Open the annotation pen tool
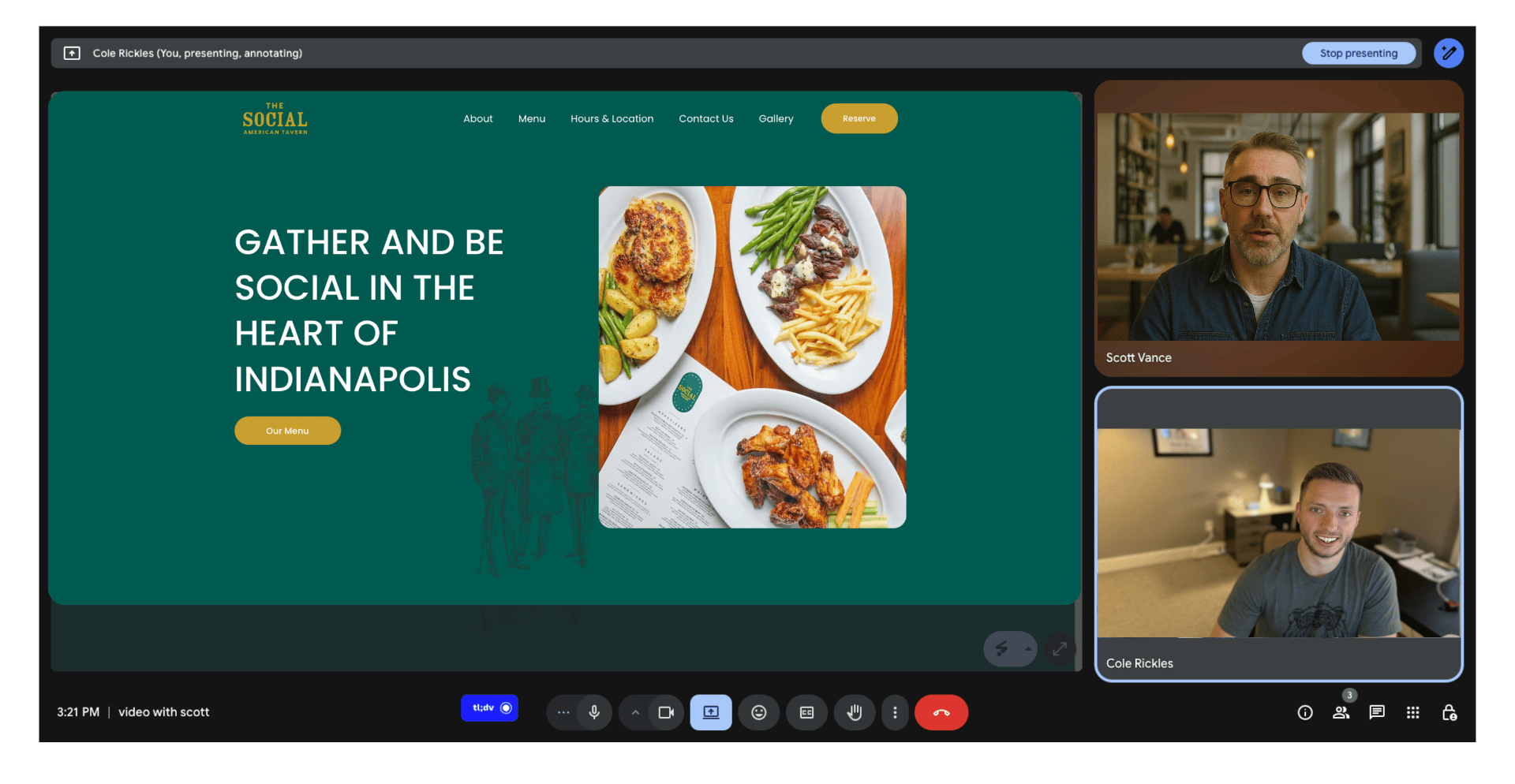1515x784 pixels. 1448,53
